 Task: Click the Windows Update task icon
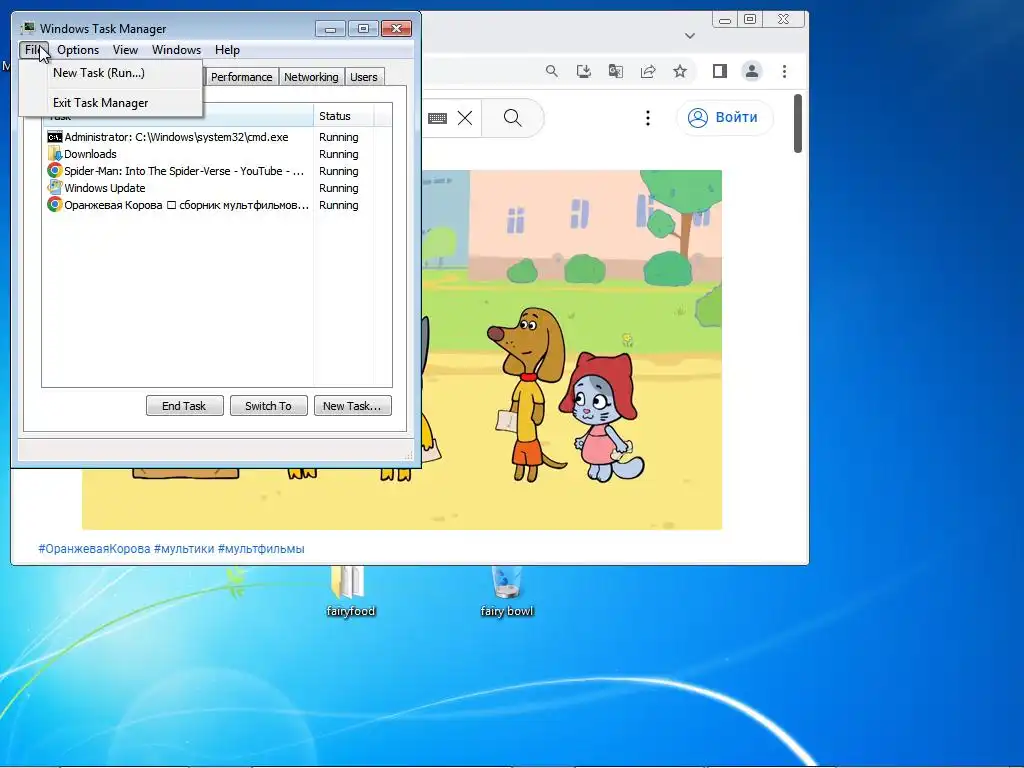tap(55, 188)
